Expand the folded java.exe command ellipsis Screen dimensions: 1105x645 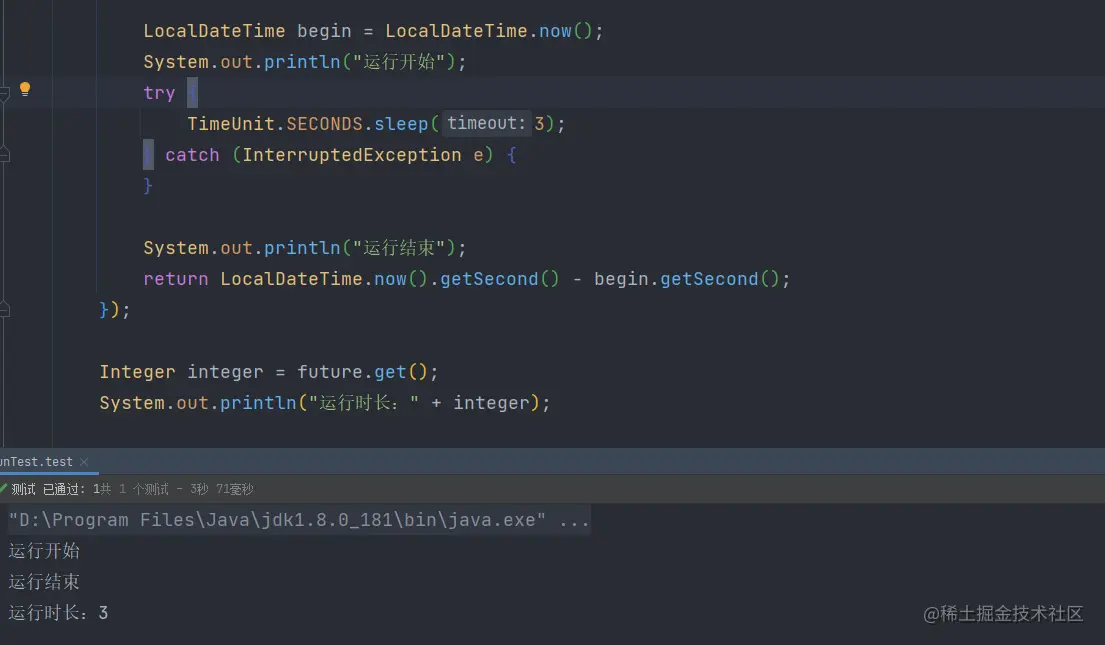tap(574, 520)
